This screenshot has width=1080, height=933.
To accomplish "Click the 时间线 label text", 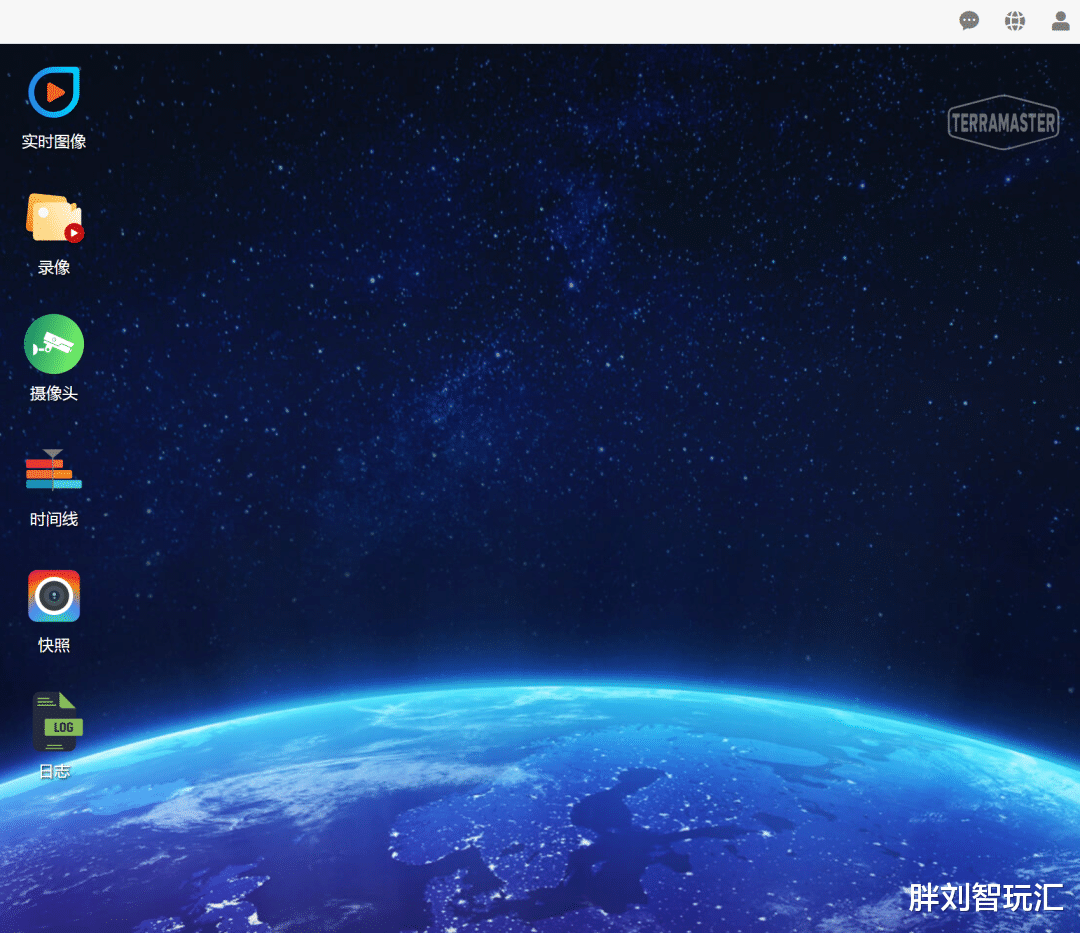I will (54, 519).
